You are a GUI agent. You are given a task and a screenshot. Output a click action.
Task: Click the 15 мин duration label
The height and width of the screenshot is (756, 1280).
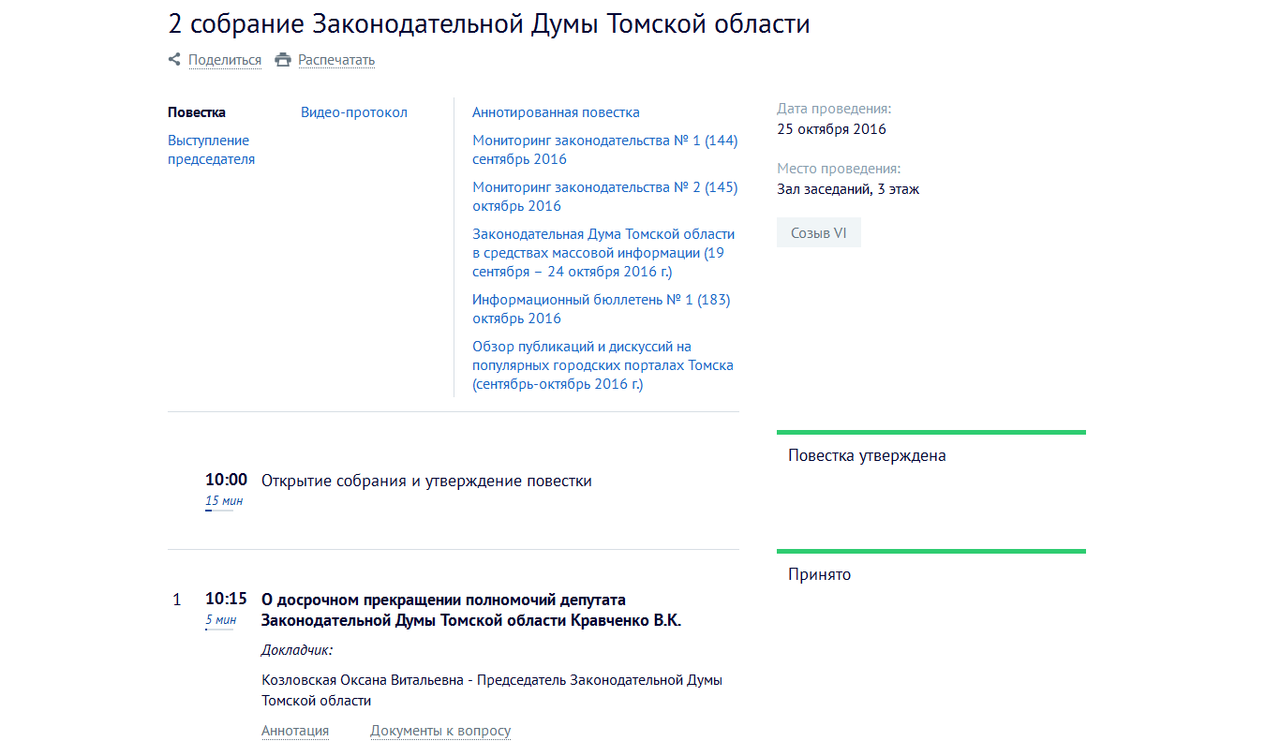click(x=224, y=501)
